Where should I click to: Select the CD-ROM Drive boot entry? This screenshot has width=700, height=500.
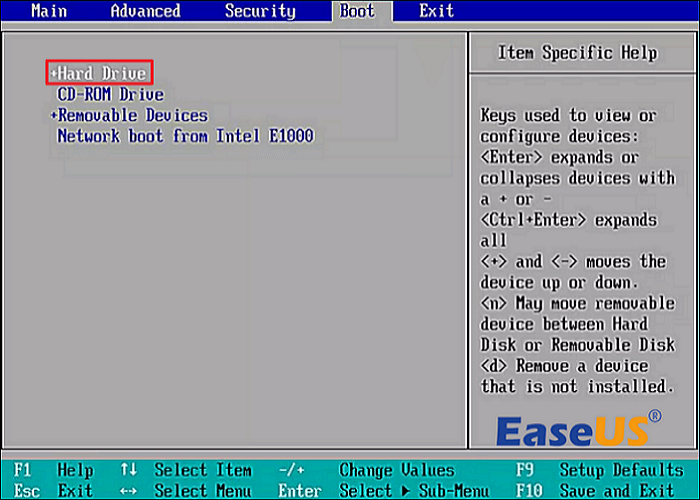[x=110, y=94]
